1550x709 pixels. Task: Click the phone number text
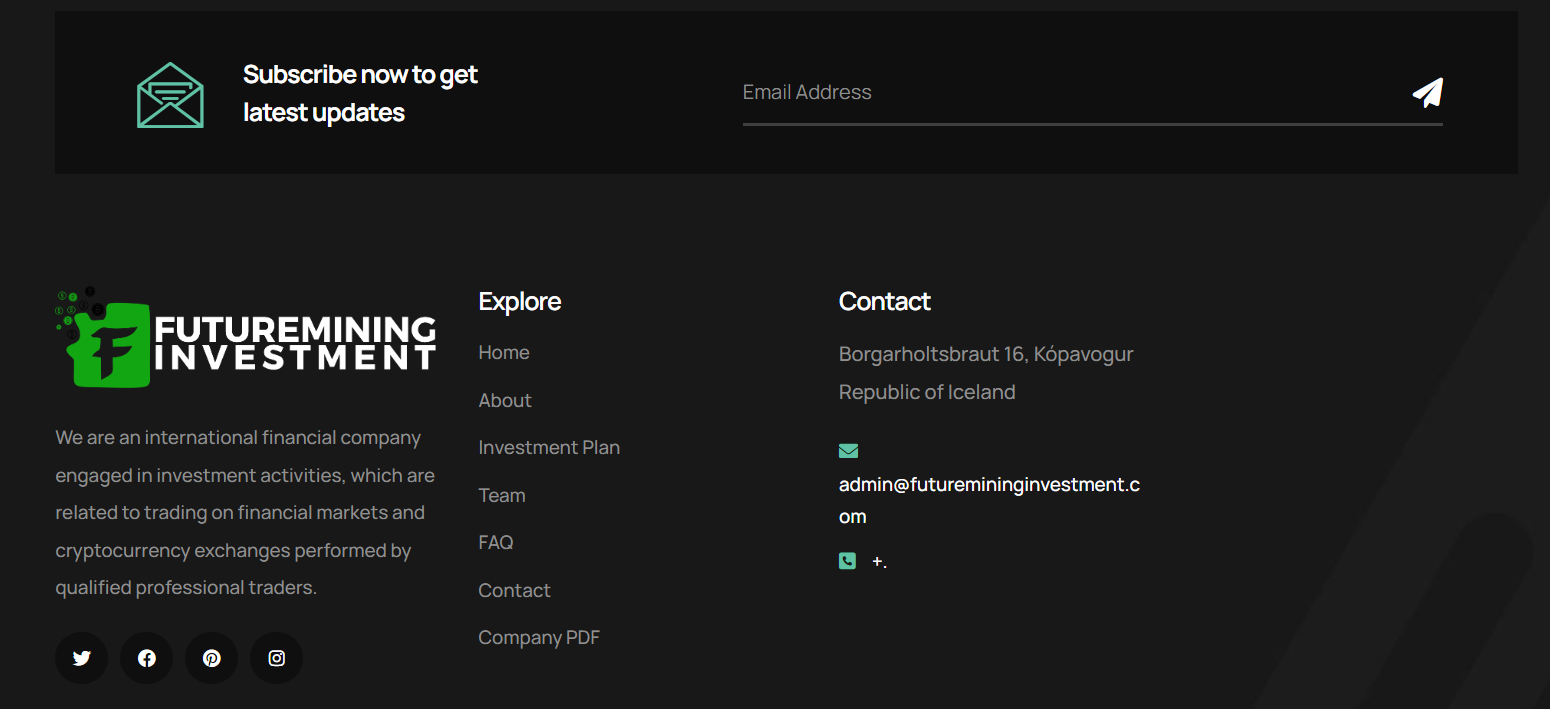879,562
